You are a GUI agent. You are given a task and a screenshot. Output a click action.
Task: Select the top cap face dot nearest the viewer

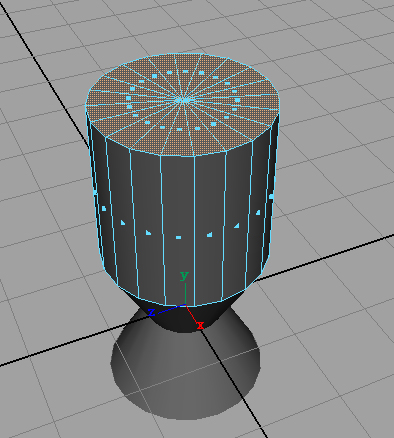(x=180, y=129)
